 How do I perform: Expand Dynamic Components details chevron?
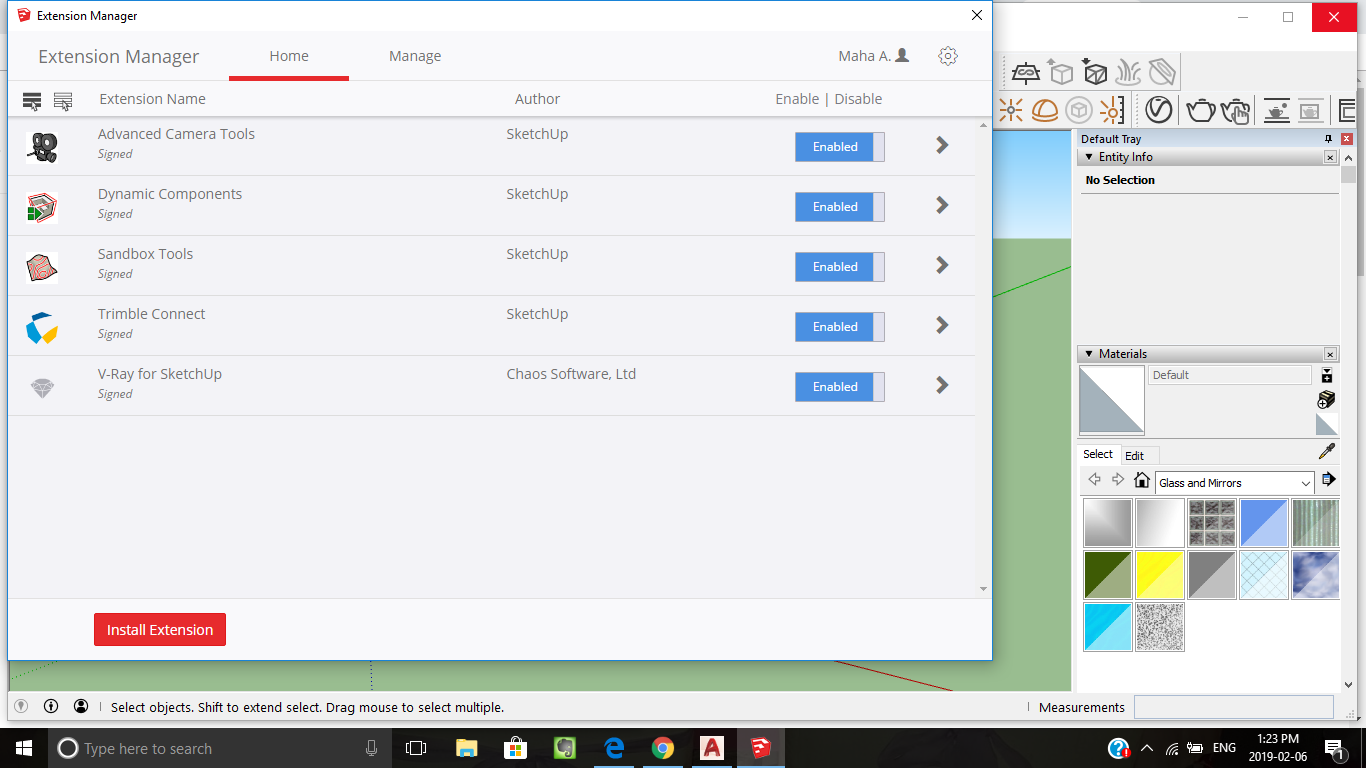pyautogui.click(x=942, y=205)
